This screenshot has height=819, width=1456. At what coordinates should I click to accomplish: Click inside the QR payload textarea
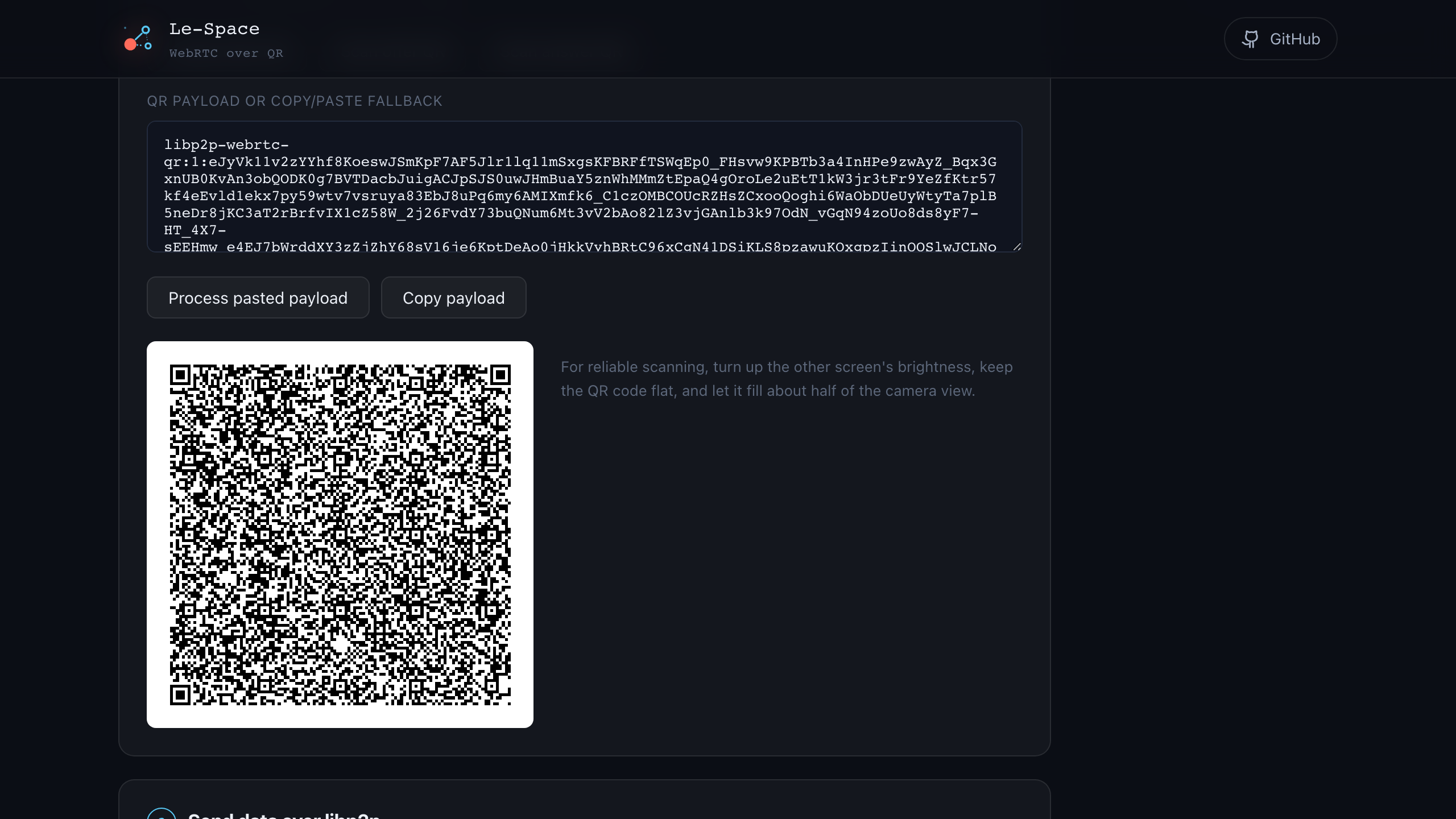[x=584, y=187]
